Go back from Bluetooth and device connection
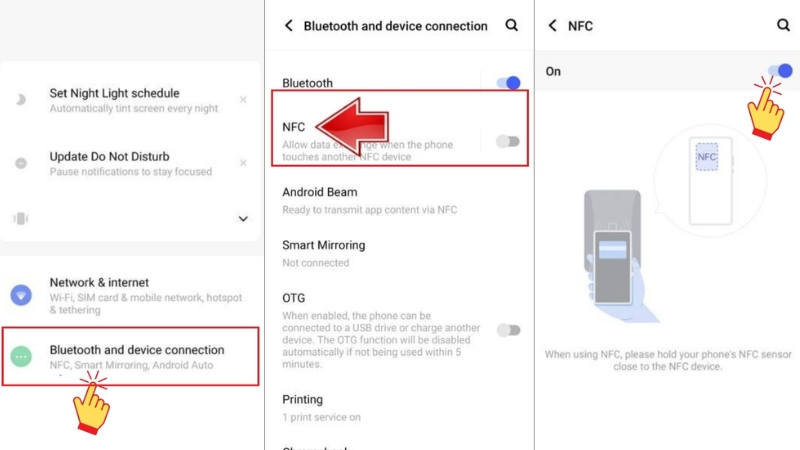The height and width of the screenshot is (450, 800). 289,26
